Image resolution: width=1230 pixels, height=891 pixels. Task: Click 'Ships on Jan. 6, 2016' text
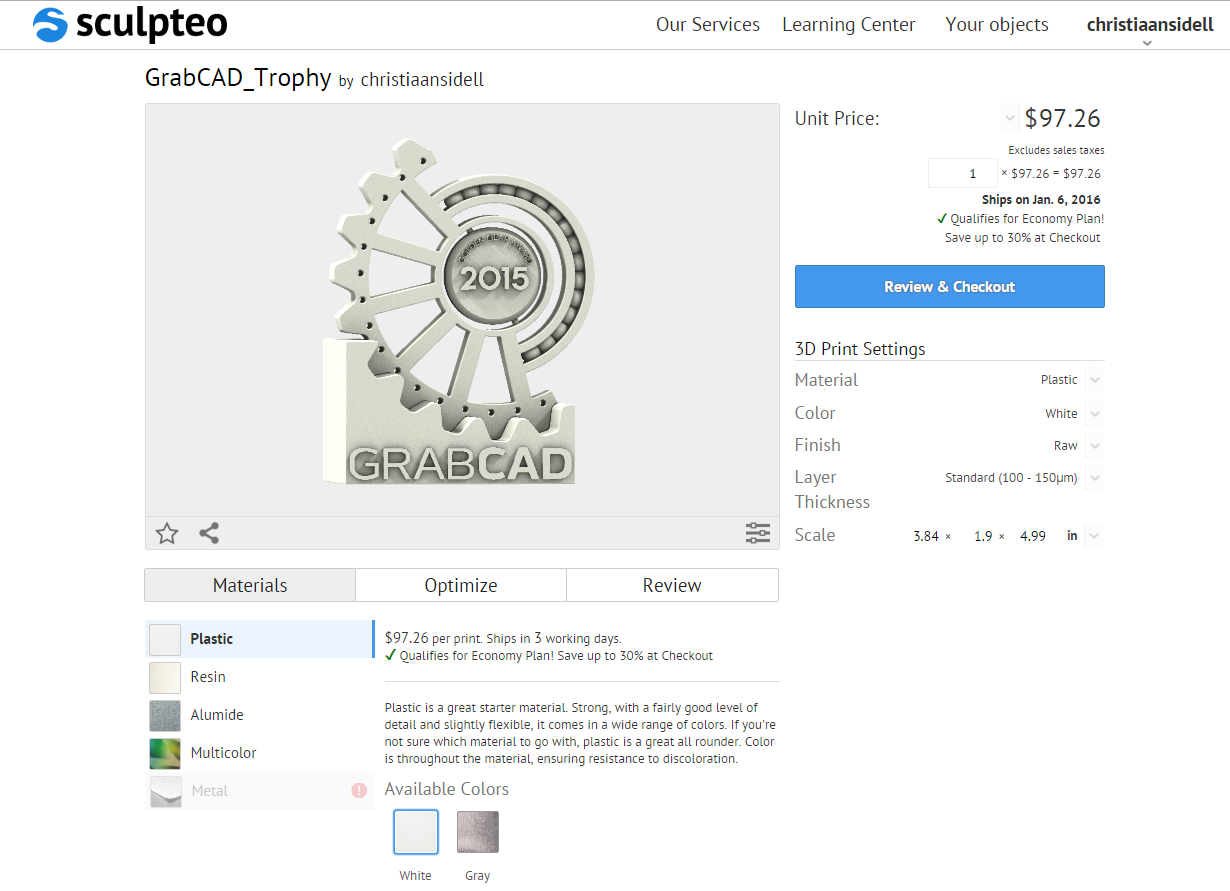click(x=1041, y=200)
